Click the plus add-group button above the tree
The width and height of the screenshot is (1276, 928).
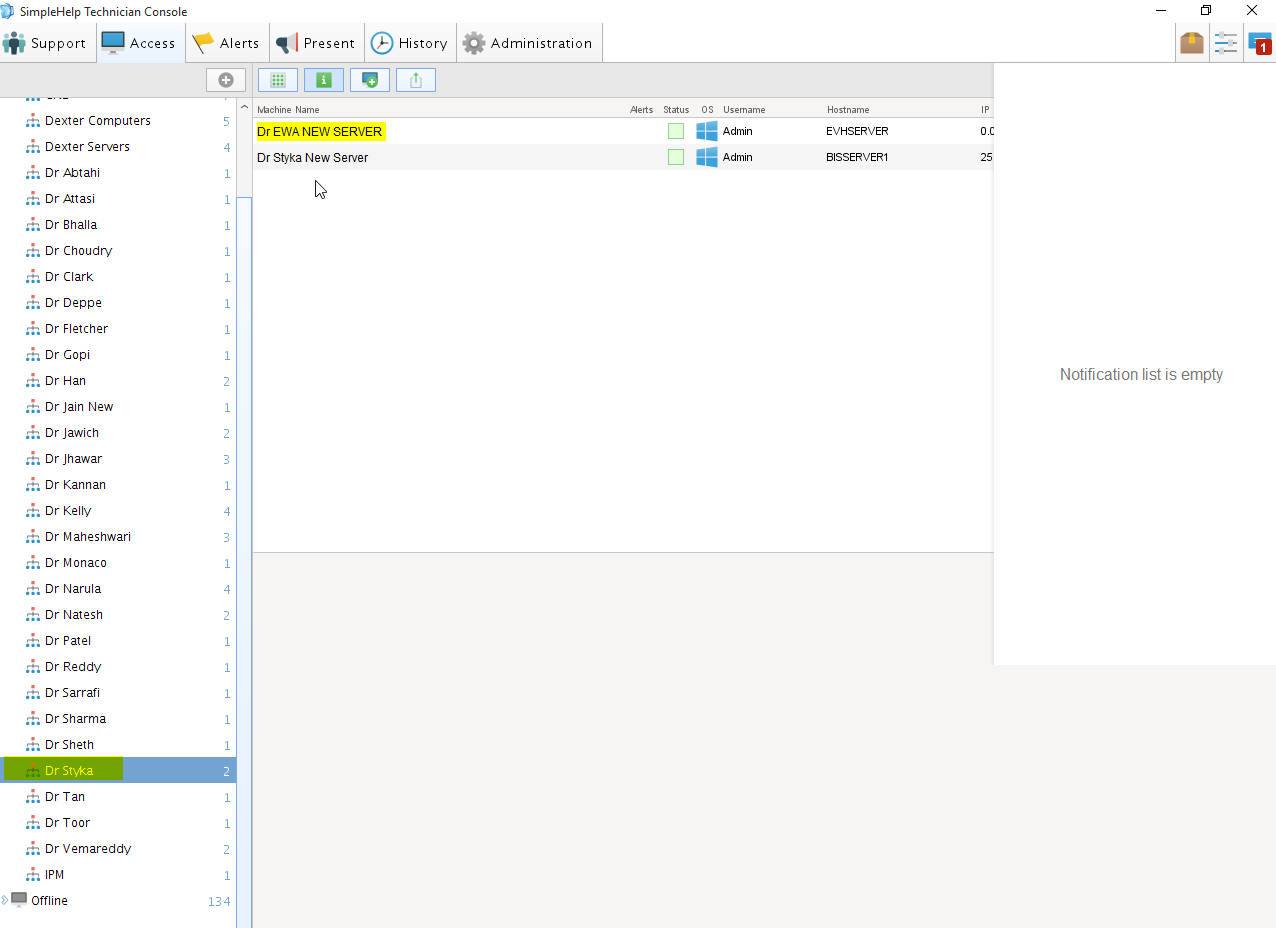pos(226,80)
